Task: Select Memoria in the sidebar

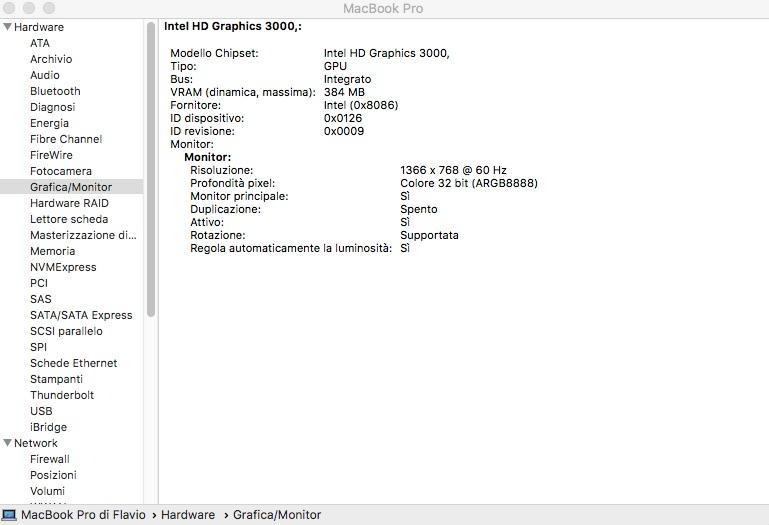Action: [52, 251]
